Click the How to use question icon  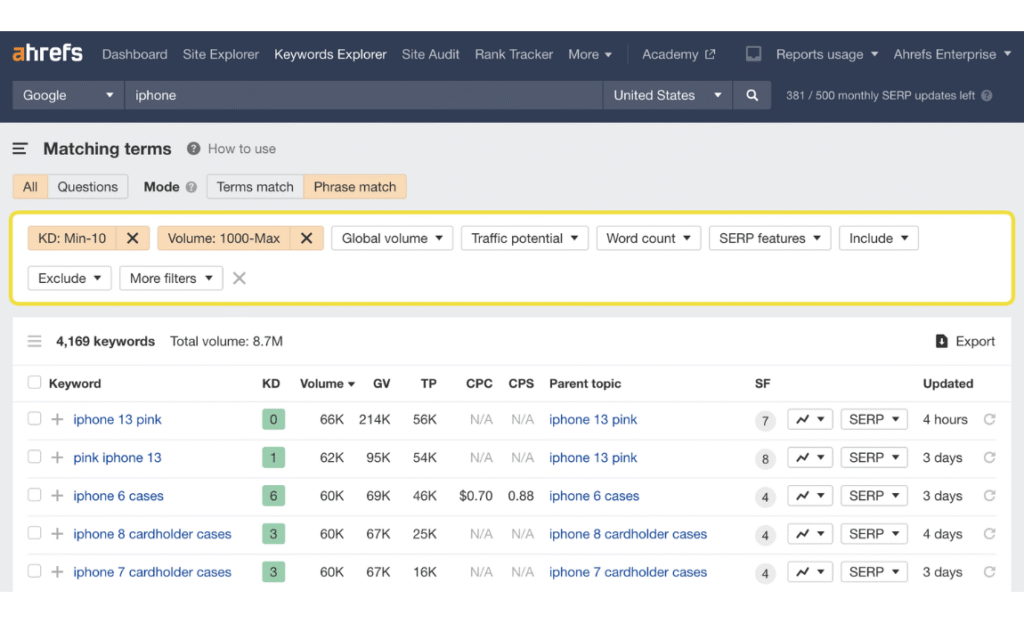[x=193, y=149]
